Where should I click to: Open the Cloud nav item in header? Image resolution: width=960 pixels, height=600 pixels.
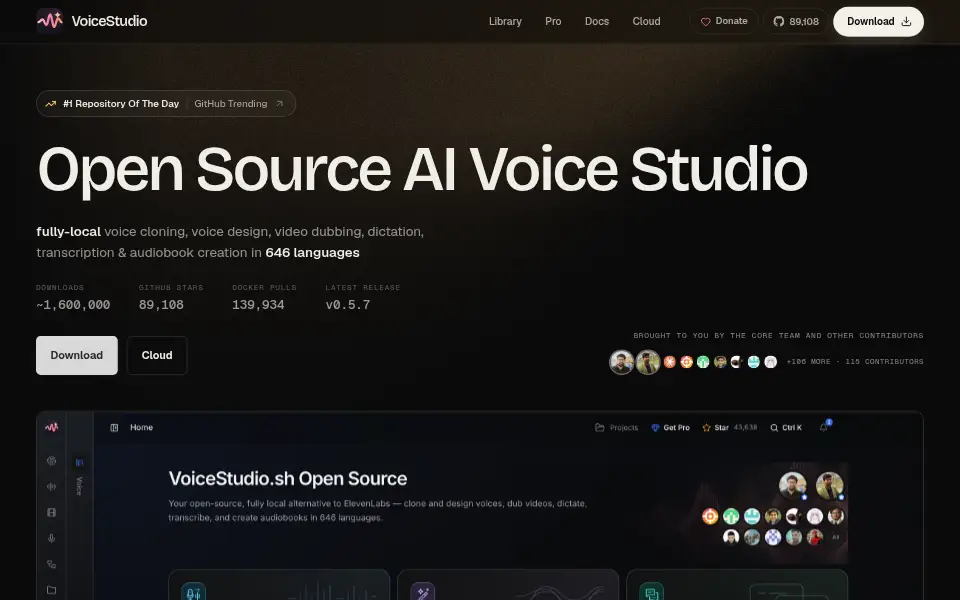coord(646,21)
